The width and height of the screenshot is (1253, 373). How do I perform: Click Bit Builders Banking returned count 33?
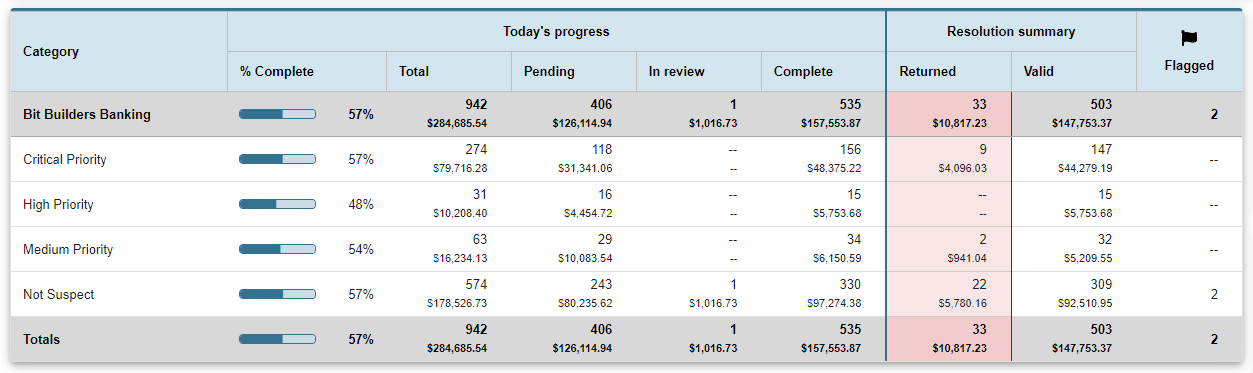[x=979, y=104]
